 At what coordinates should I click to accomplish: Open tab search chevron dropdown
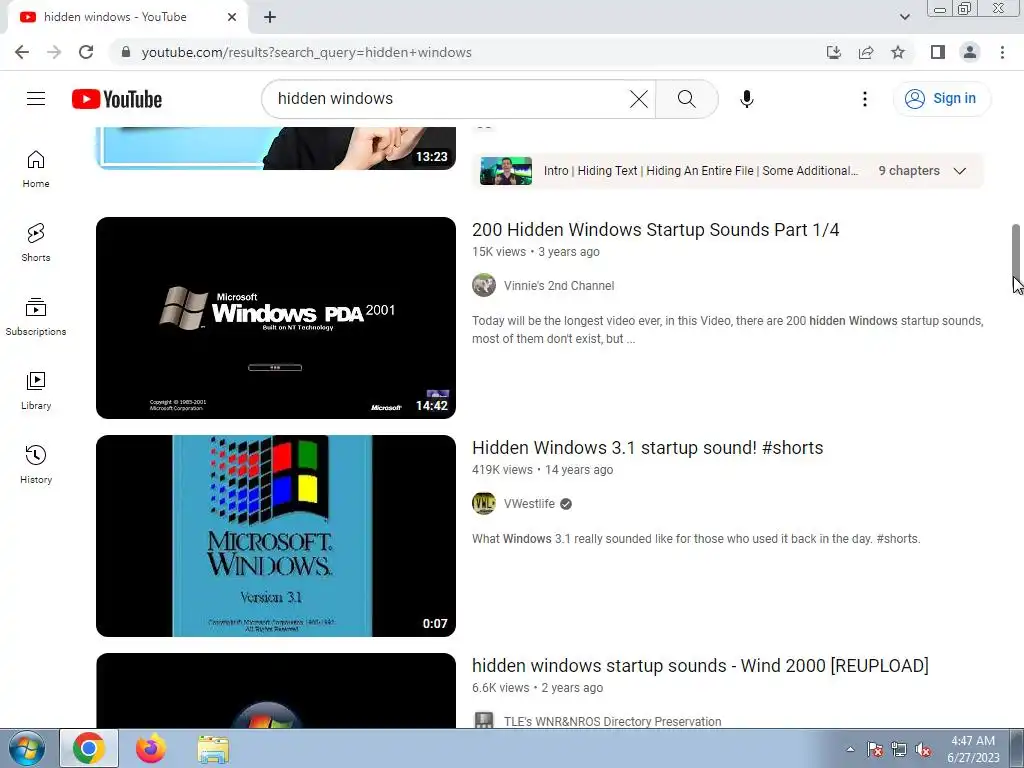coord(904,17)
